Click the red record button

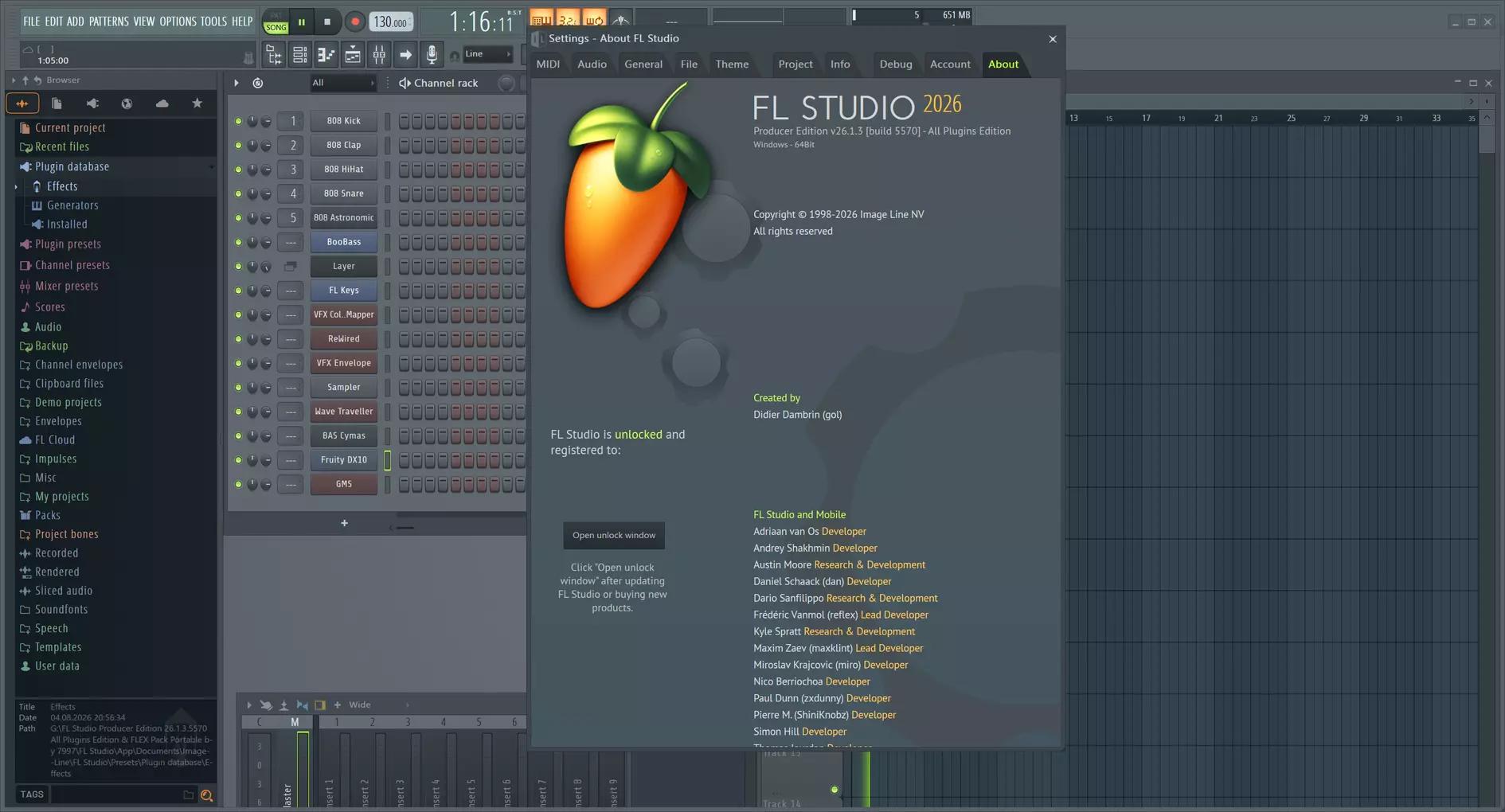click(x=355, y=22)
